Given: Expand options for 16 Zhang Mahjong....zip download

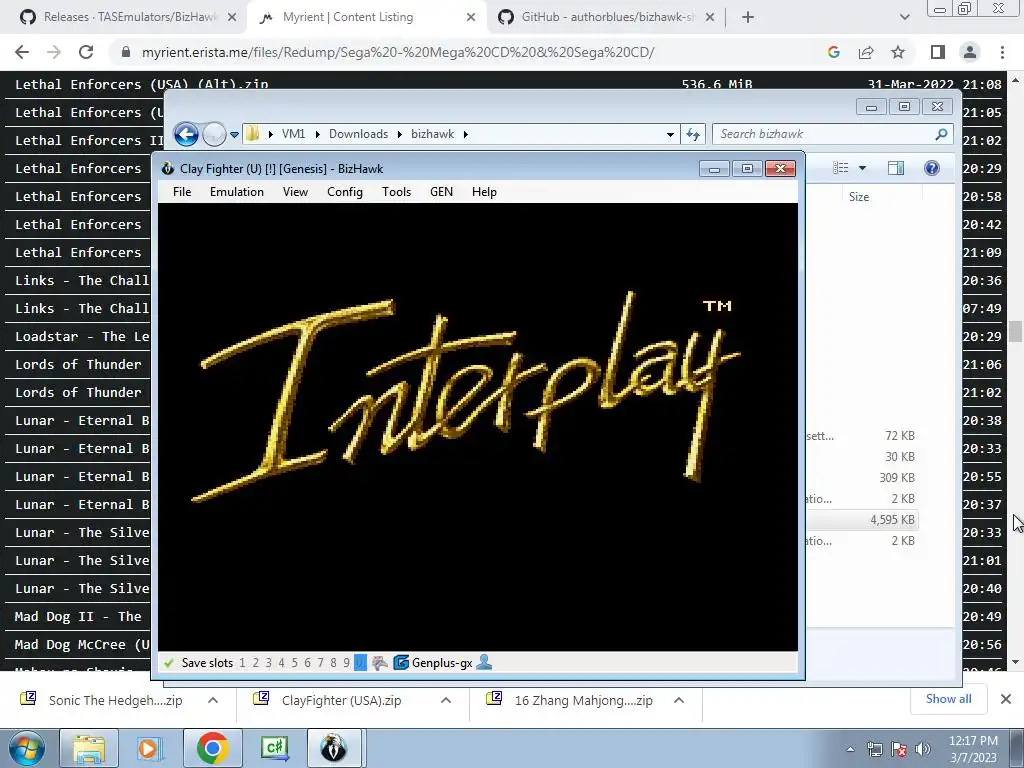Looking at the screenshot, I should coord(679,700).
